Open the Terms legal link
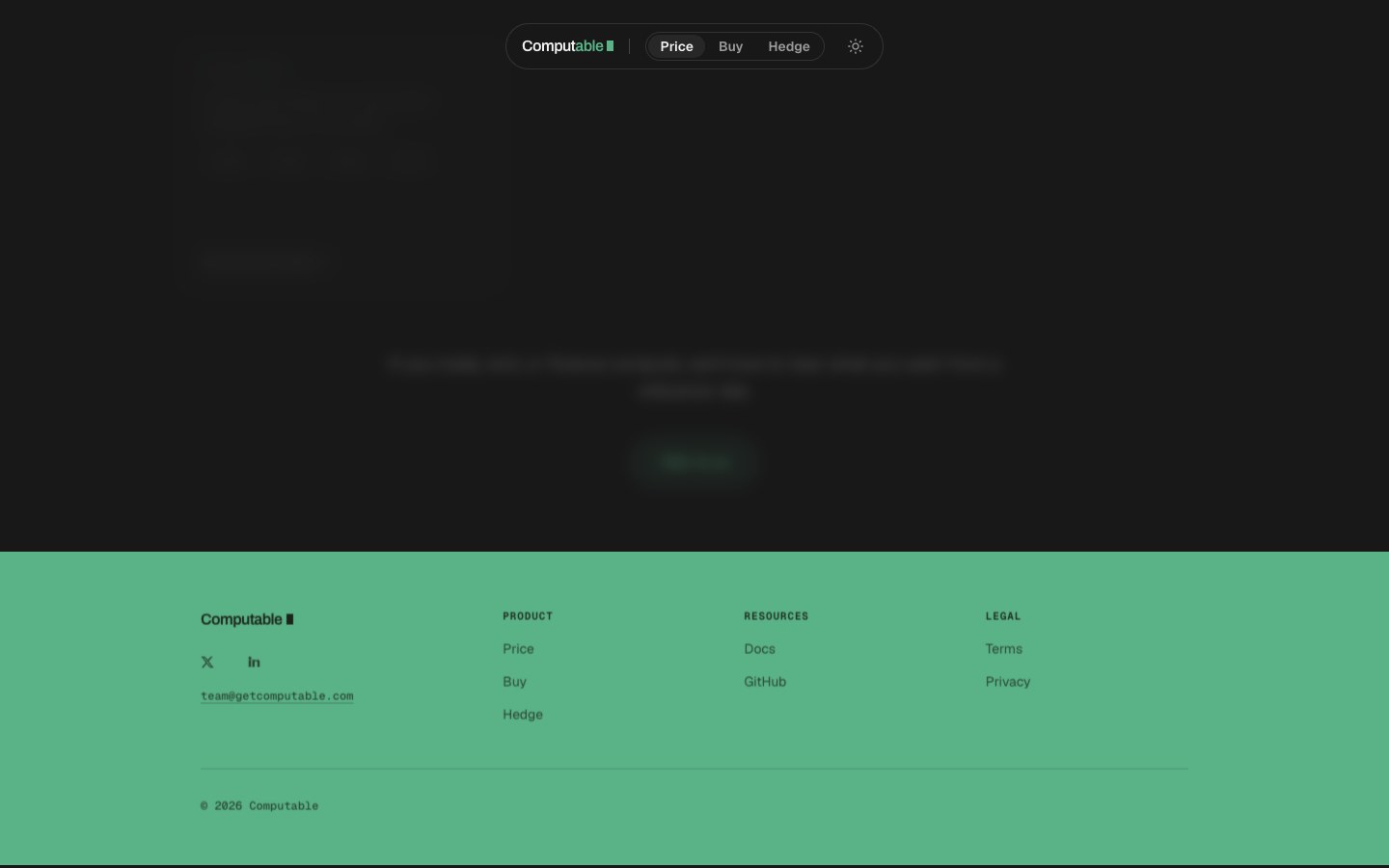 click(x=1004, y=649)
